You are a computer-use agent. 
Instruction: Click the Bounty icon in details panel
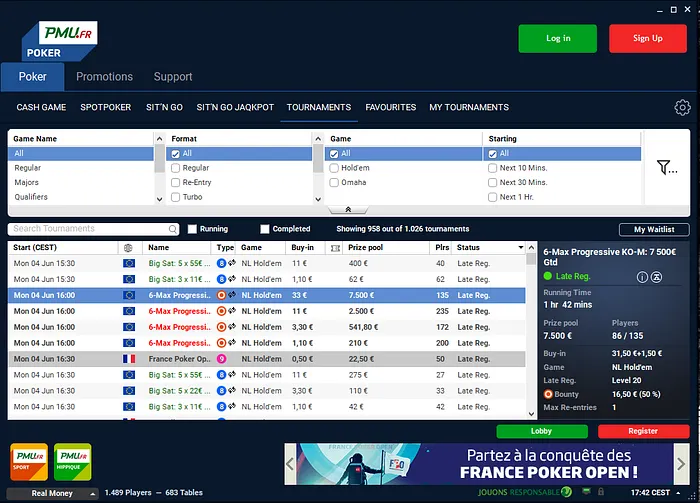548,394
